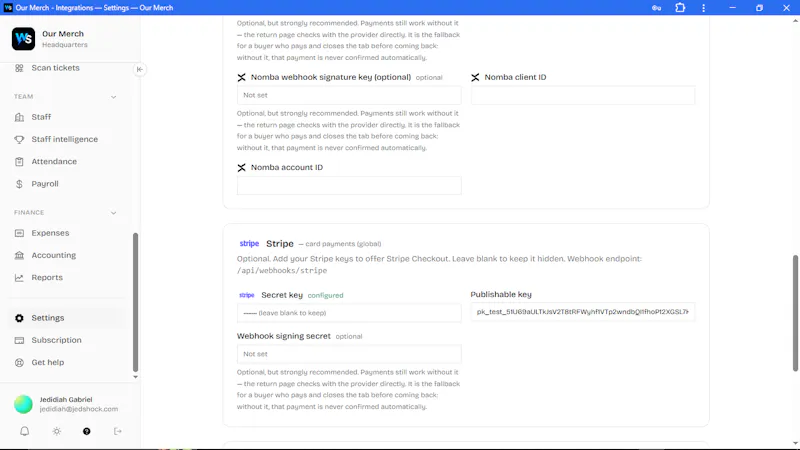Click the Nomba icon beside account ID
The image size is (800, 450).
click(x=241, y=168)
